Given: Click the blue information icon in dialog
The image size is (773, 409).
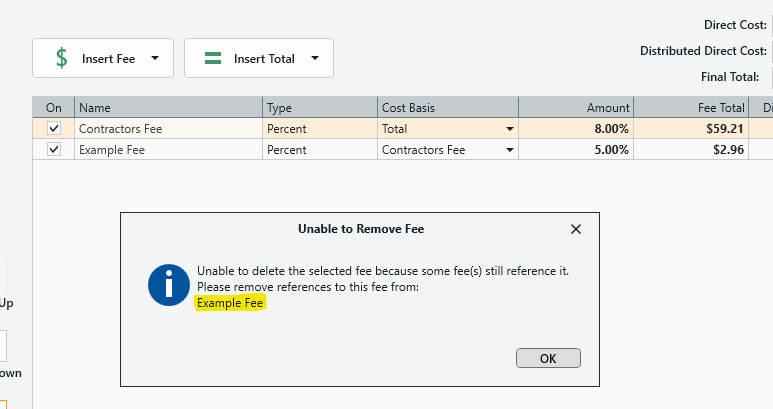Looking at the screenshot, I should pyautogui.click(x=169, y=285).
